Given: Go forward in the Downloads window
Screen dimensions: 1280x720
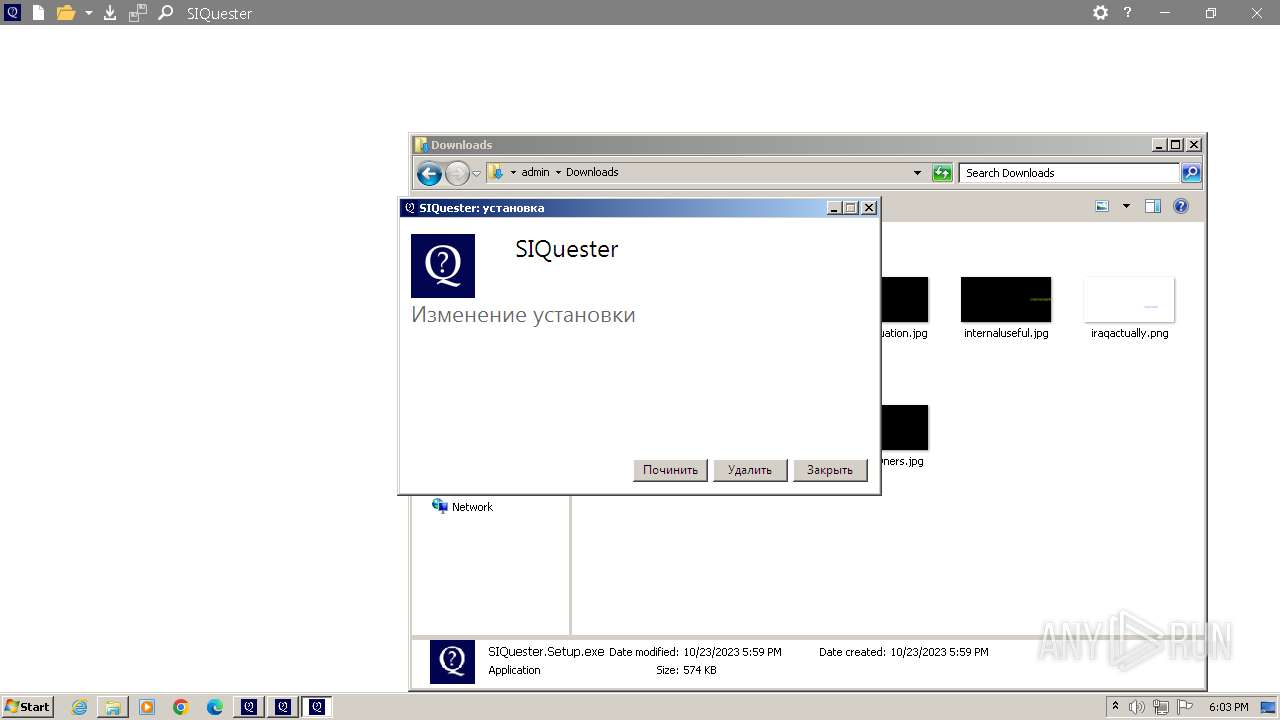Looking at the screenshot, I should point(457,173).
